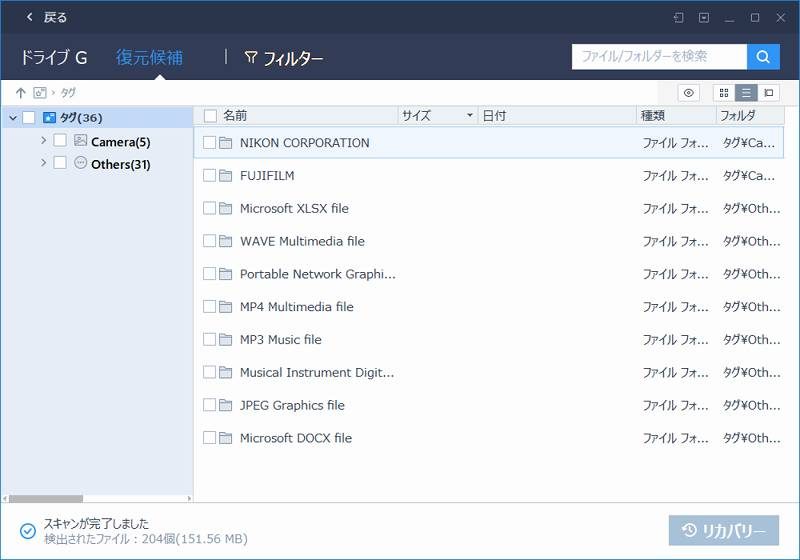The image size is (800, 560).
Task: Click the left panel horizontal scrollbar
Action: tap(45, 497)
